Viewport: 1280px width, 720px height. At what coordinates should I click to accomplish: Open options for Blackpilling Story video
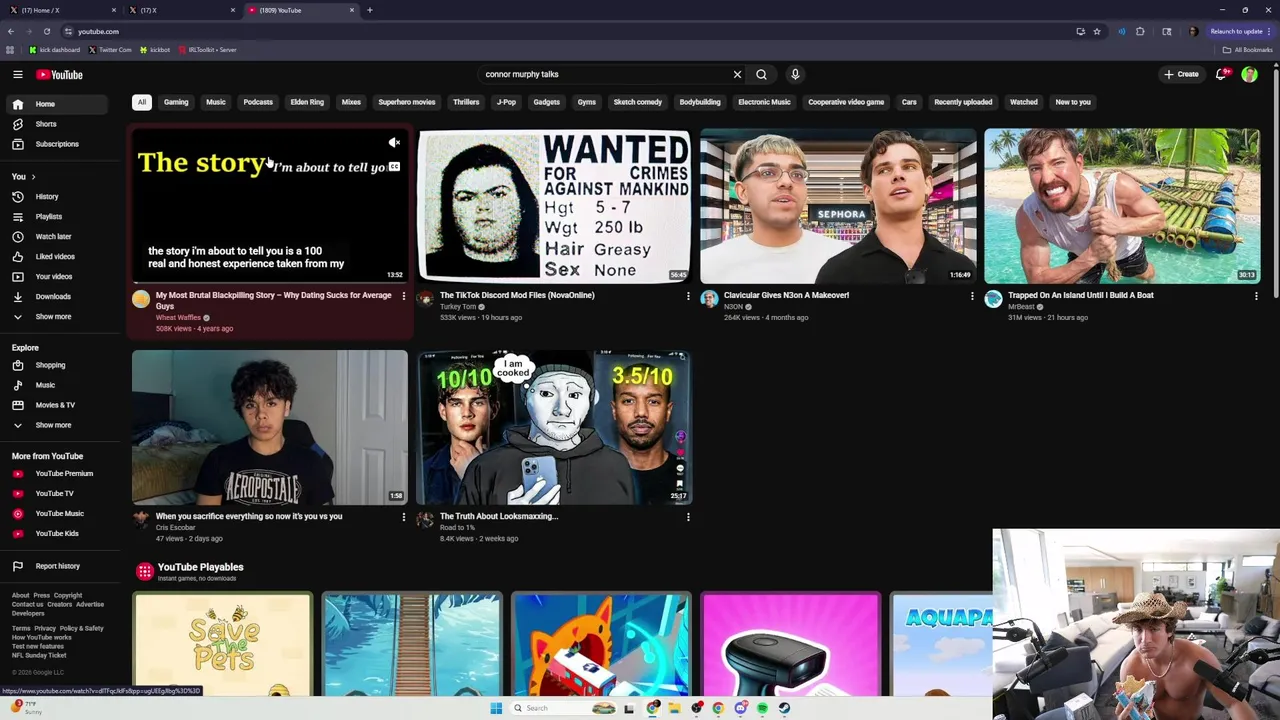click(404, 296)
